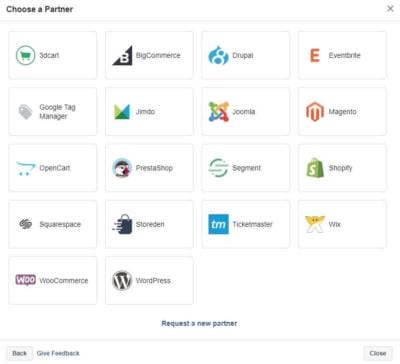Click the Jimdo logo icon
400x364 pixels.
point(122,112)
